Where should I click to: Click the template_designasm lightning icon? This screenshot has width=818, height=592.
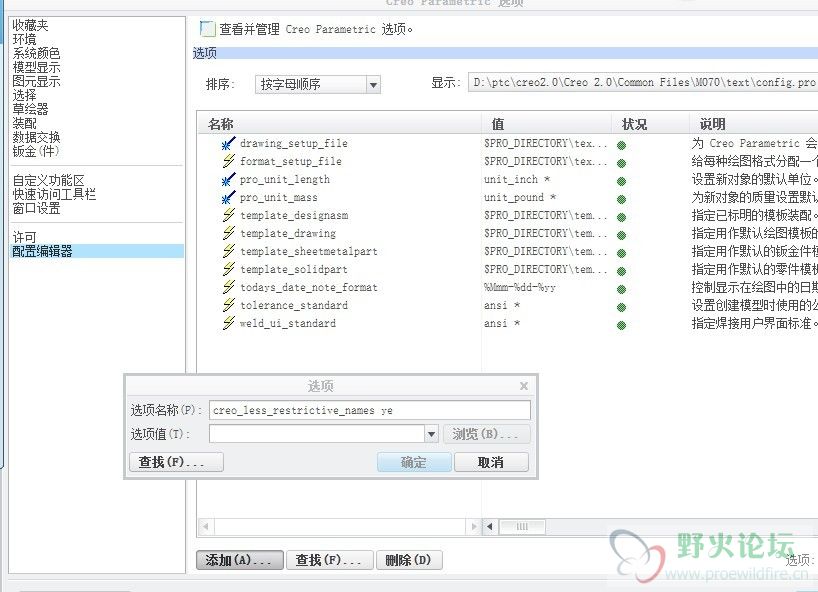tap(228, 215)
